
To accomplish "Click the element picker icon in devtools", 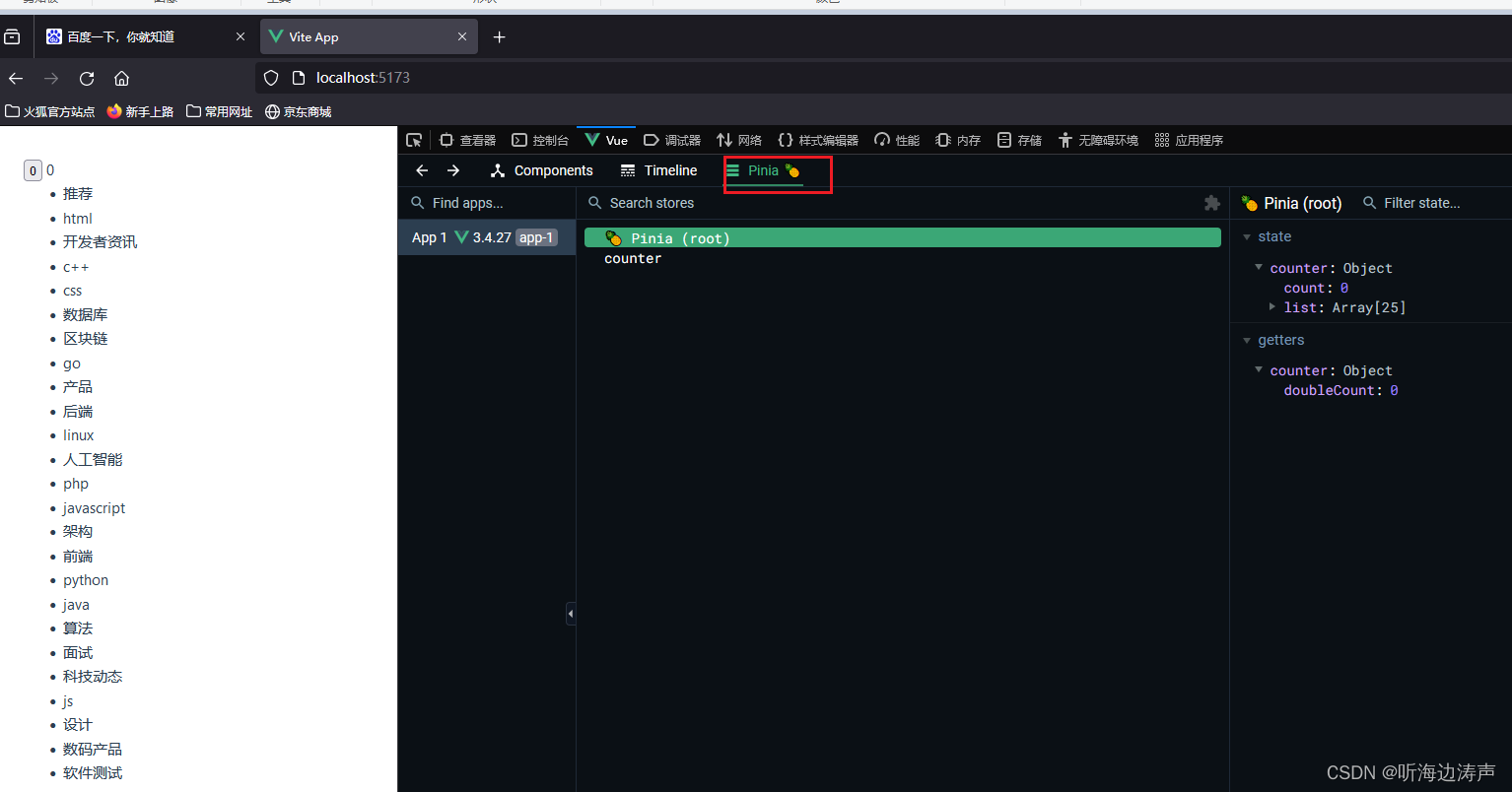I will click(414, 140).
